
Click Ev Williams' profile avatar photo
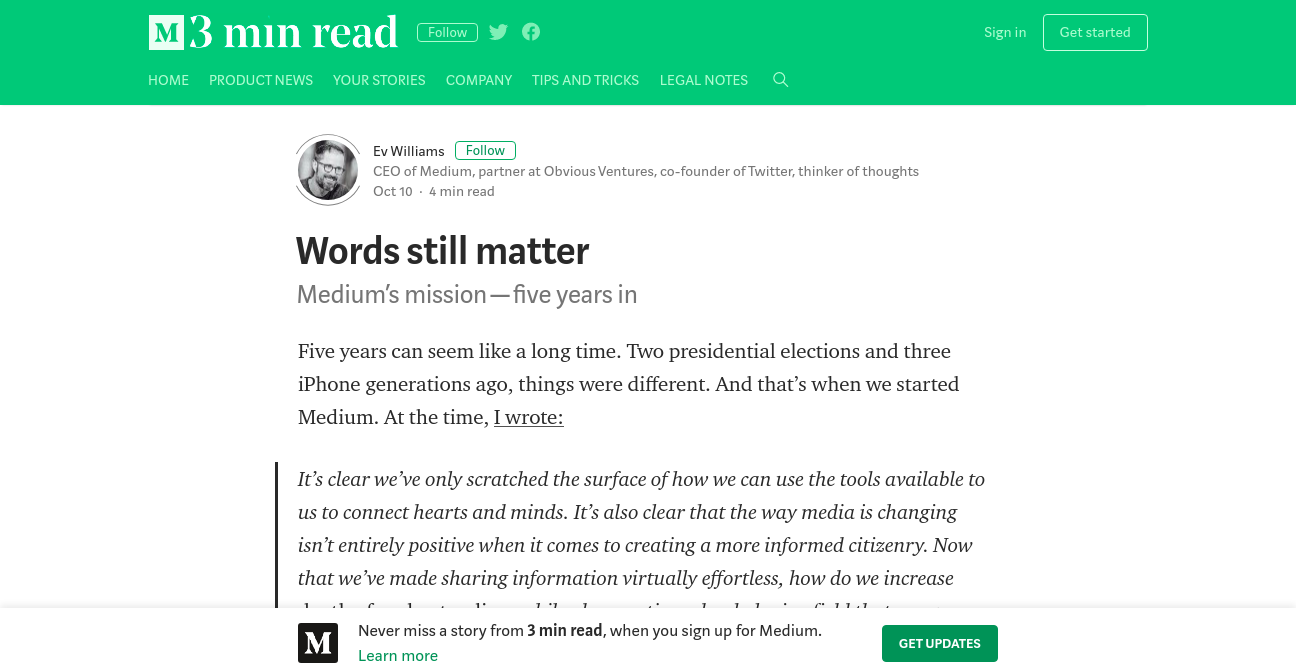[x=328, y=170]
